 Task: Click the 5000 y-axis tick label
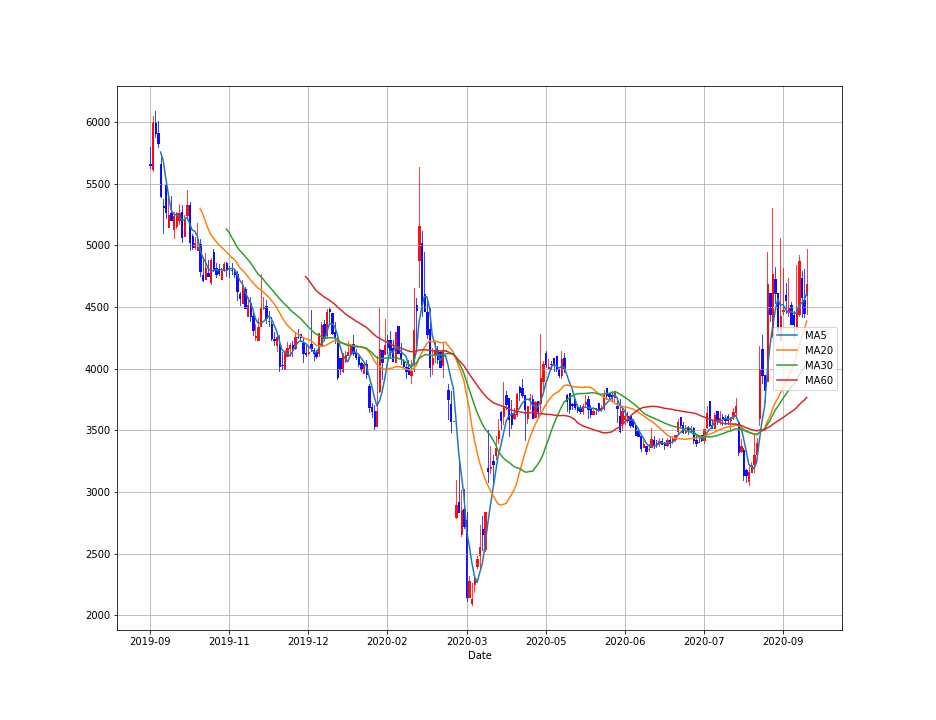(98, 245)
